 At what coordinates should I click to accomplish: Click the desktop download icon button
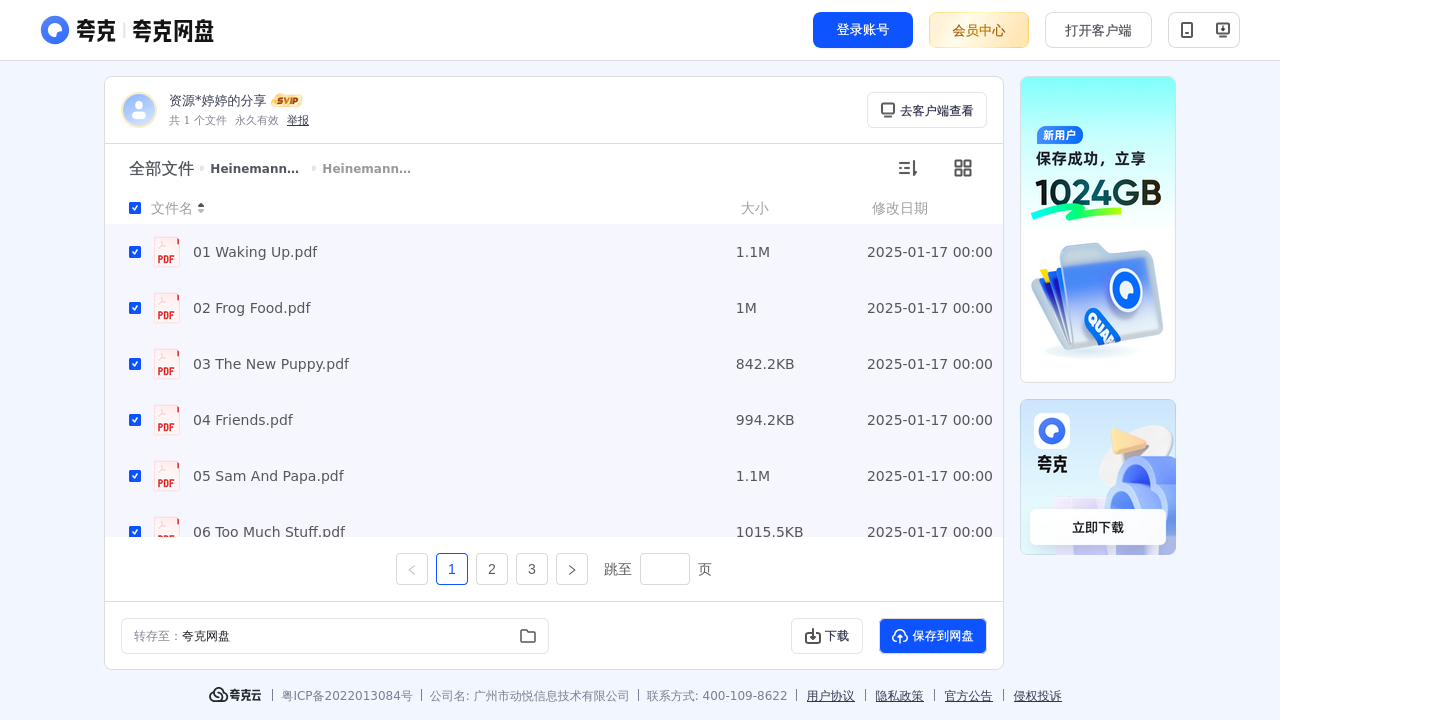pyautogui.click(x=1222, y=30)
